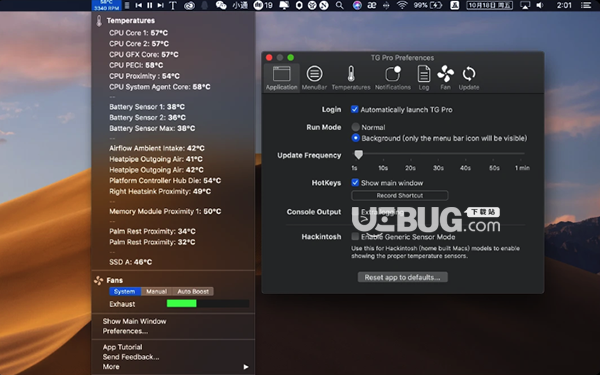Screen dimensions: 600x375
Task: Toggle Automatically launch TG Pro checkbox
Action: [355, 109]
